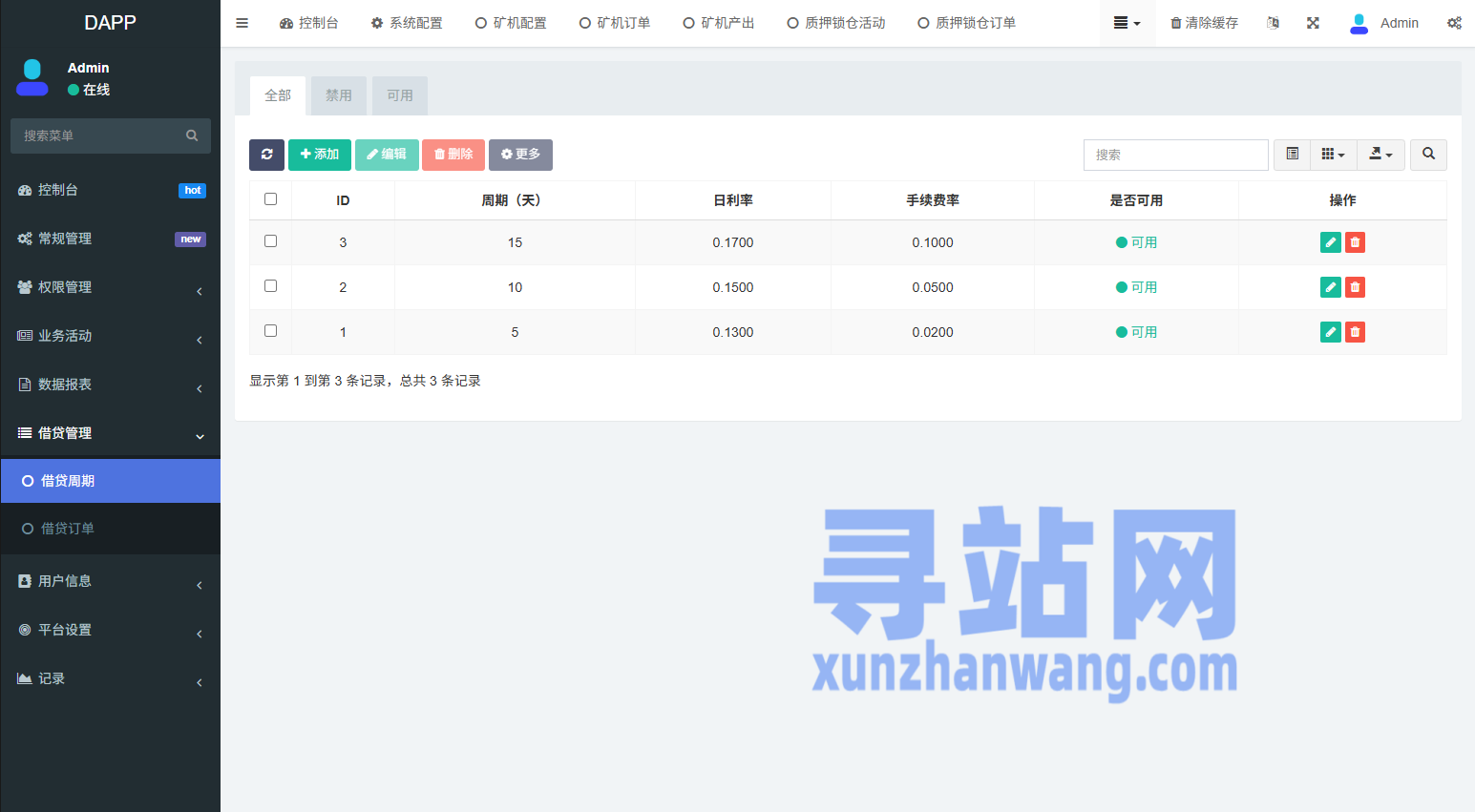The width and height of the screenshot is (1475, 812).
Task: Tick the checkbox for row ID 1
Action: point(270,331)
